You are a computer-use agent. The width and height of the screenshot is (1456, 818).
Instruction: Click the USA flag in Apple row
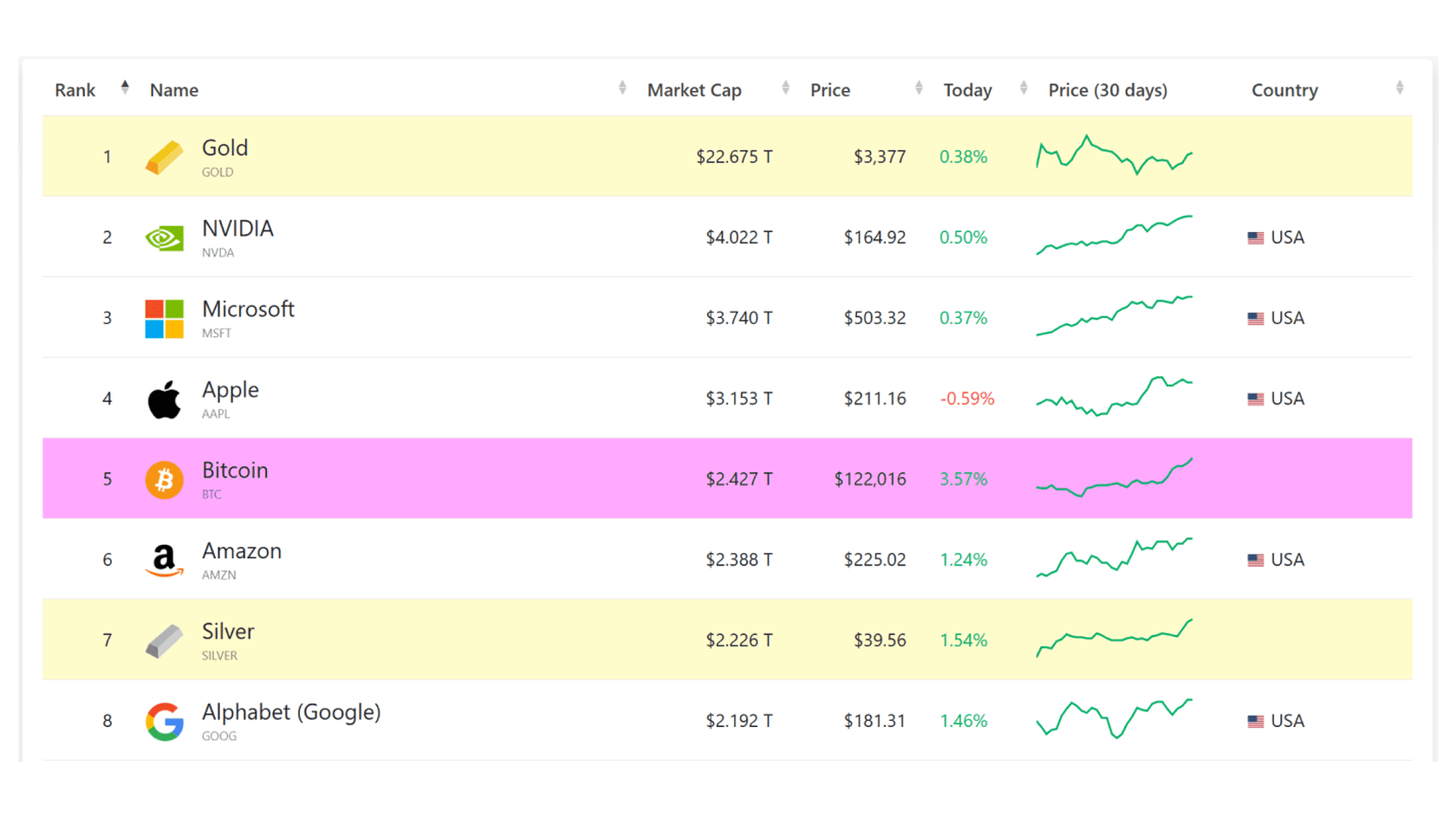tap(1255, 399)
